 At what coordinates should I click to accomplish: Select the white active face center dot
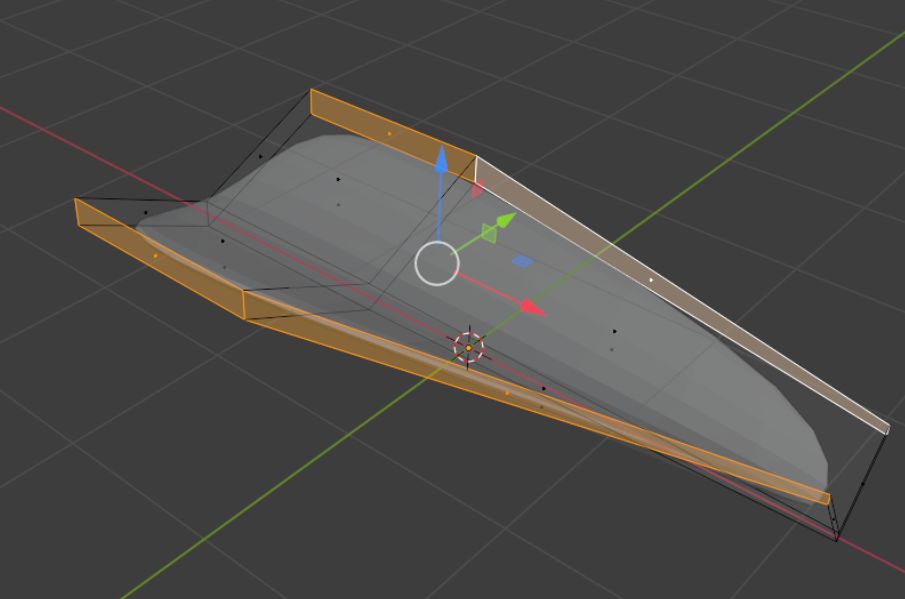[652, 280]
